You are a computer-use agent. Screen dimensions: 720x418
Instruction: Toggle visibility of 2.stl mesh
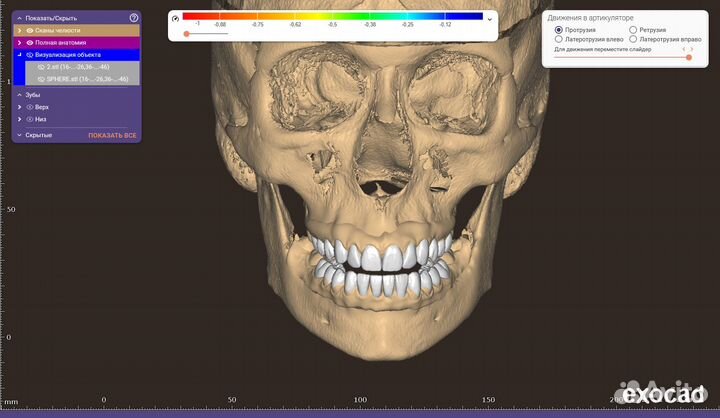41,66
